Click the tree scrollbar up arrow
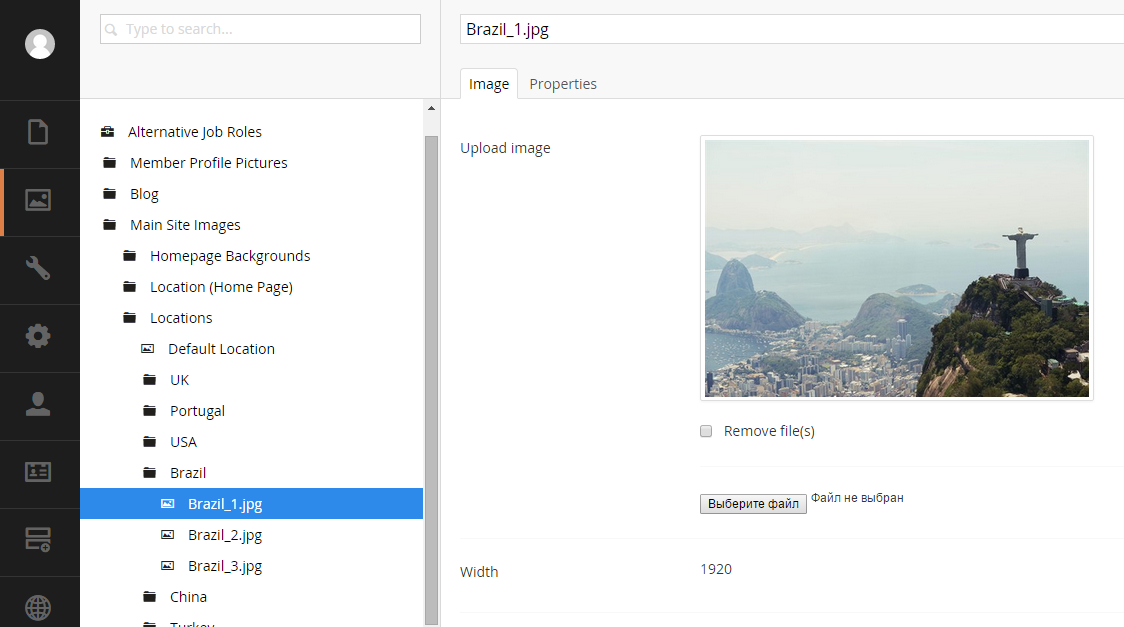The width and height of the screenshot is (1124, 627). click(x=432, y=108)
